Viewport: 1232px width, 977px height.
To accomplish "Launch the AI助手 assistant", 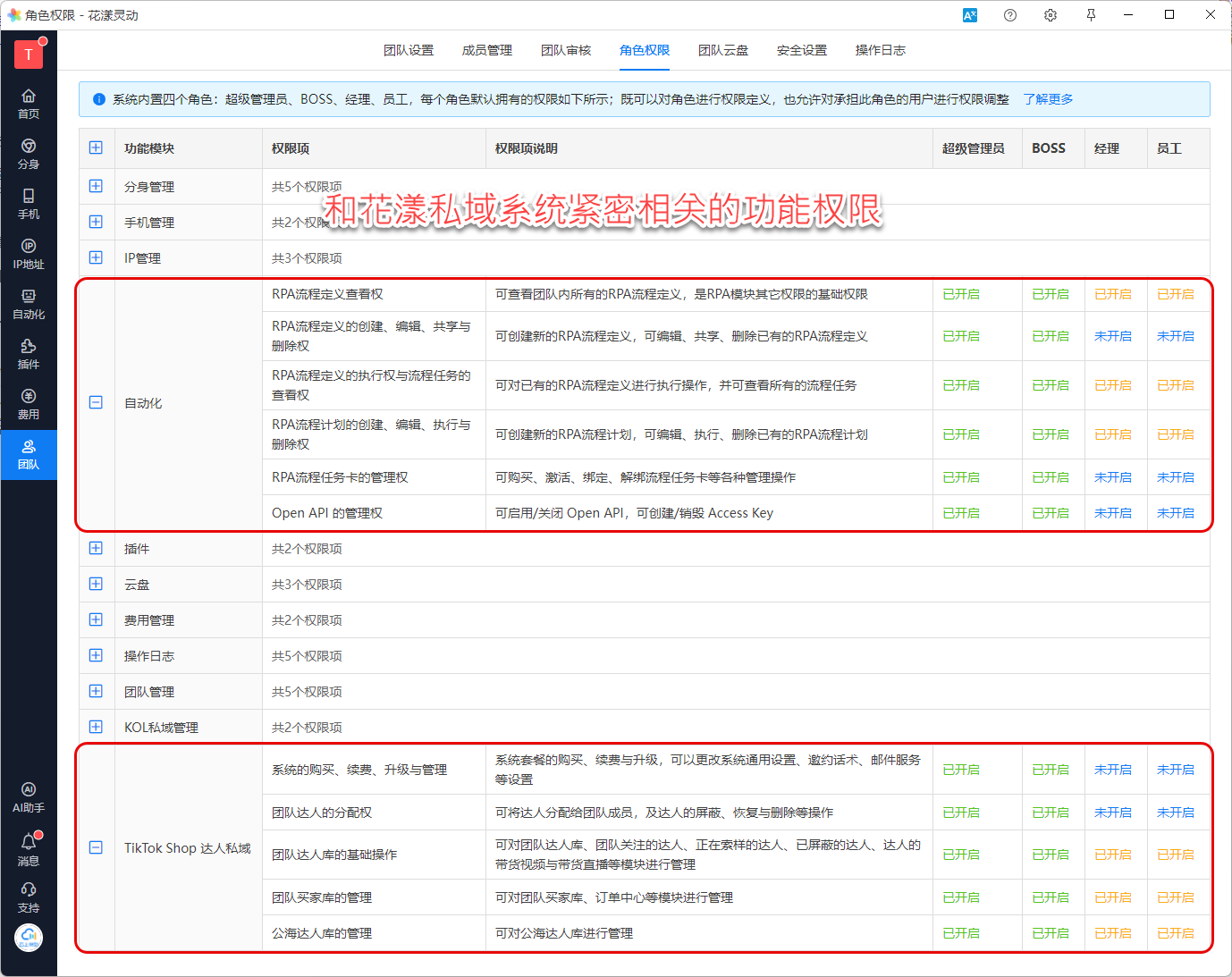I will (x=29, y=797).
